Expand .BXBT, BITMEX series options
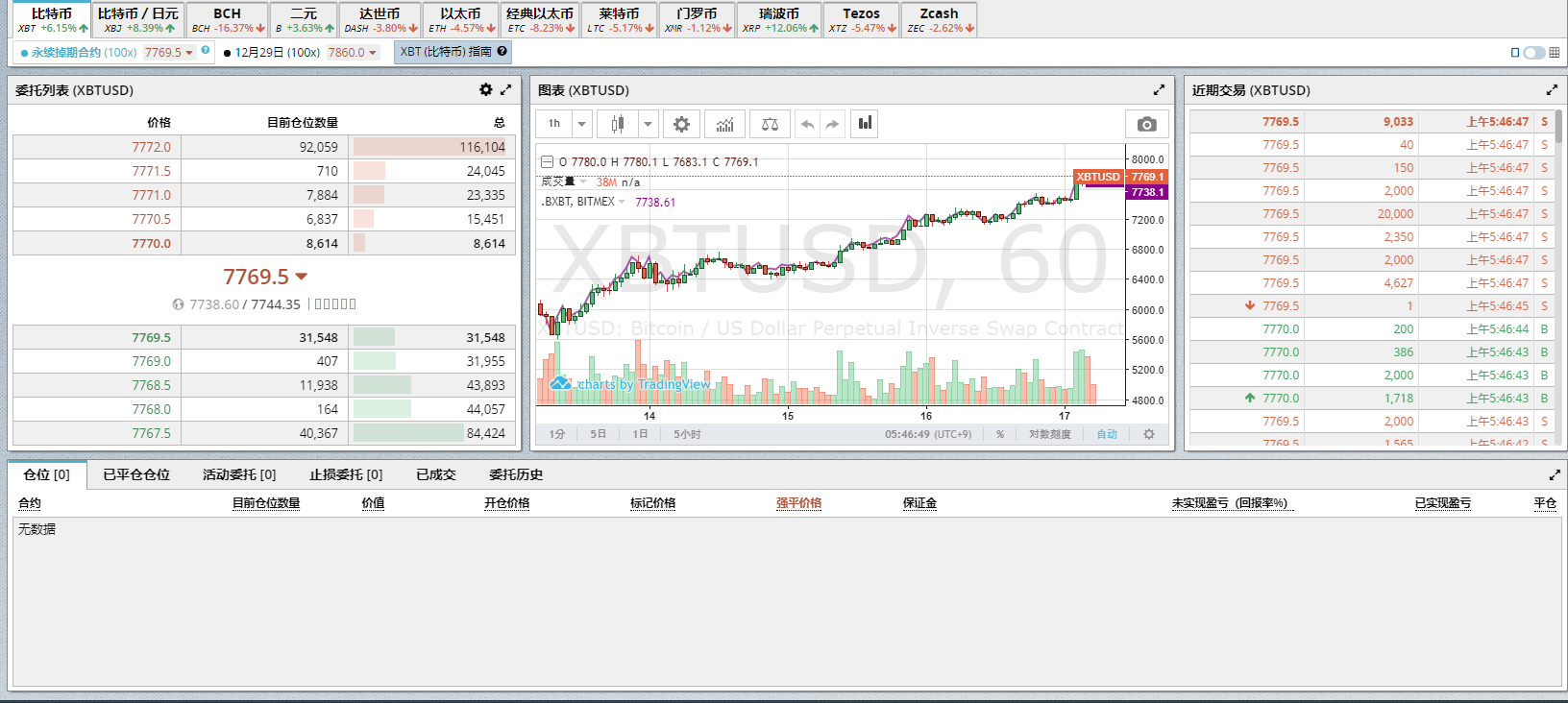Image resolution: width=1568 pixels, height=703 pixels. coord(622,202)
